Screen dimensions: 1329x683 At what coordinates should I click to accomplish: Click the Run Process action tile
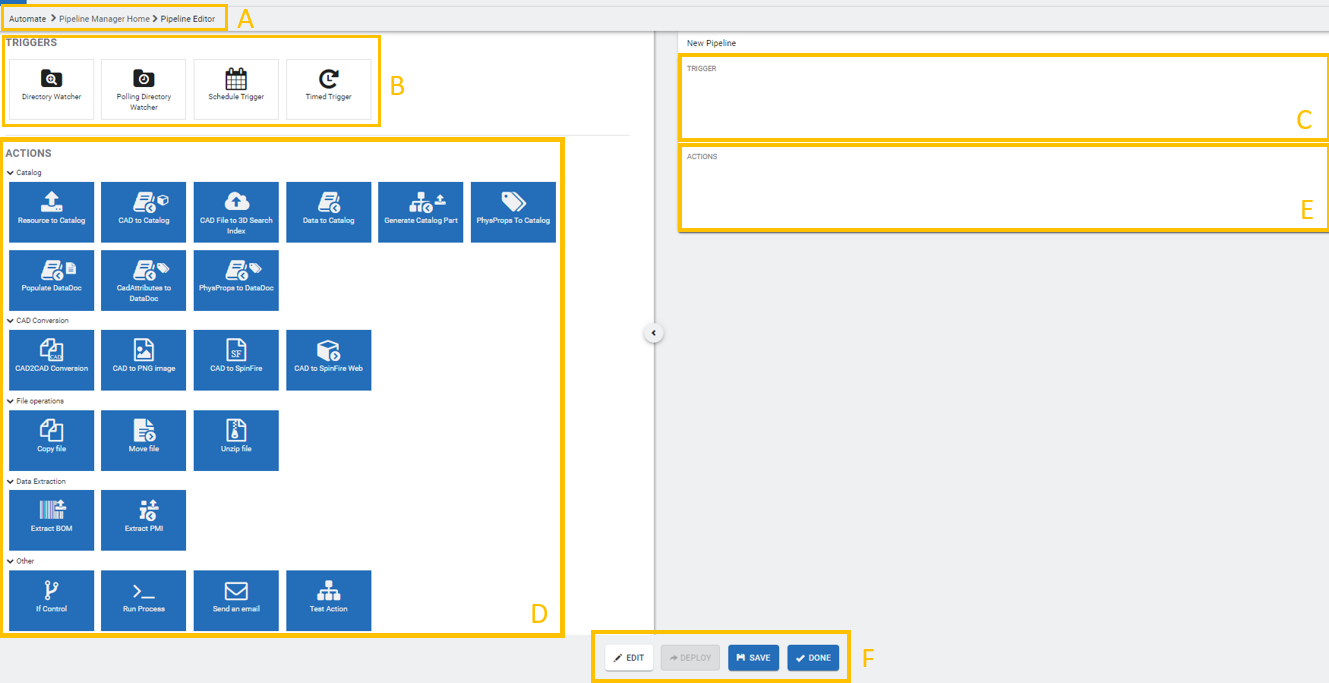click(144, 600)
